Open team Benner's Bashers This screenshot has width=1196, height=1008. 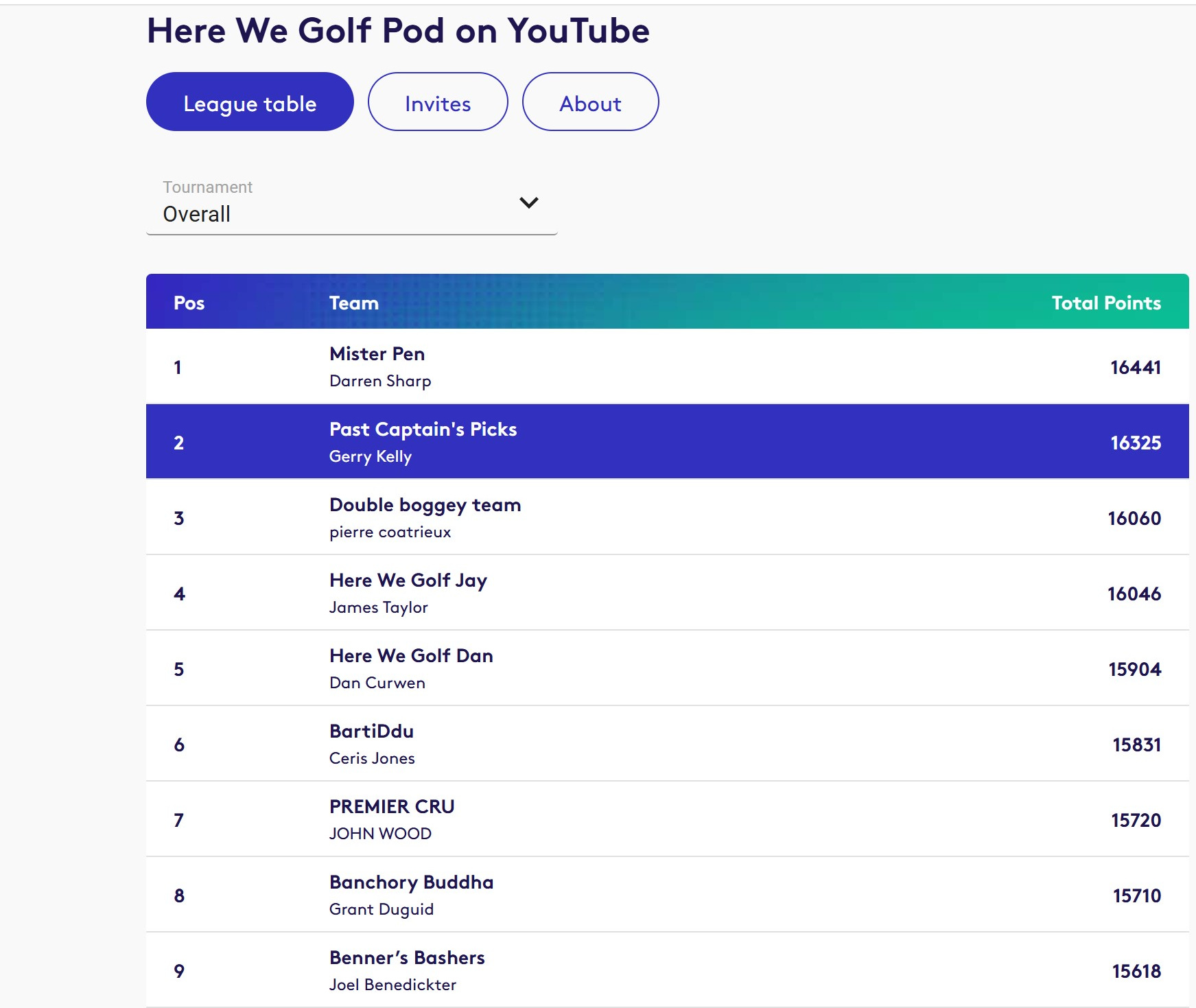(x=407, y=957)
